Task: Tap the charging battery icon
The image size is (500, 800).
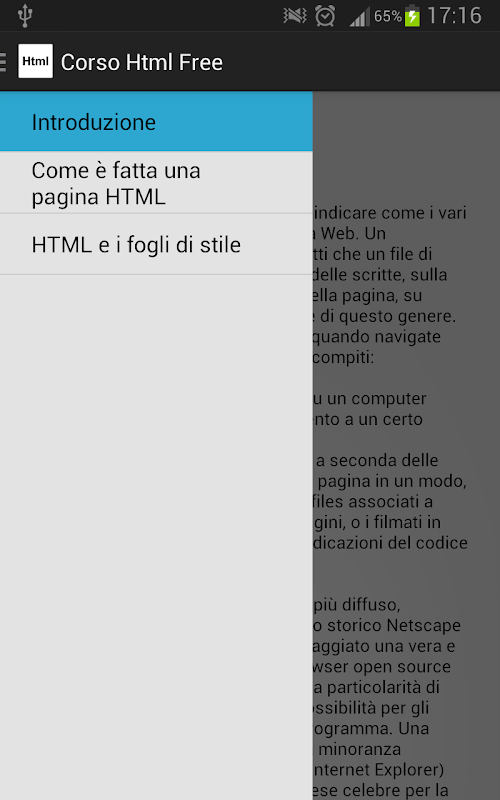Action: tap(412, 16)
